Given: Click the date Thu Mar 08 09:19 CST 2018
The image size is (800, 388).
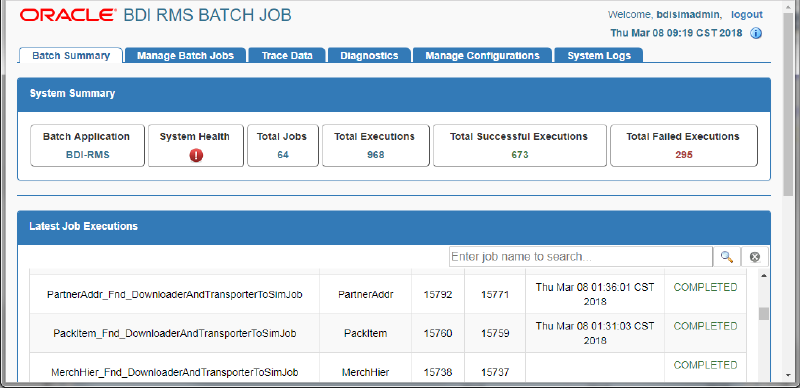Looking at the screenshot, I should pos(677,33).
